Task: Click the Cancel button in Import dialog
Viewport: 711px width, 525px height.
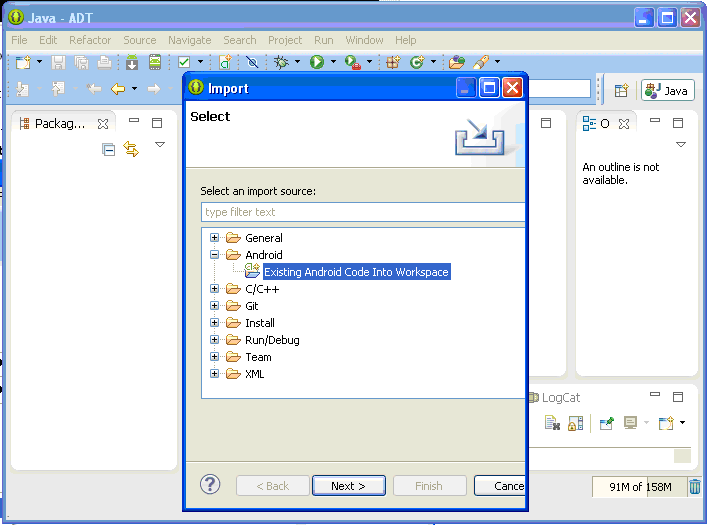Action: tap(500, 486)
